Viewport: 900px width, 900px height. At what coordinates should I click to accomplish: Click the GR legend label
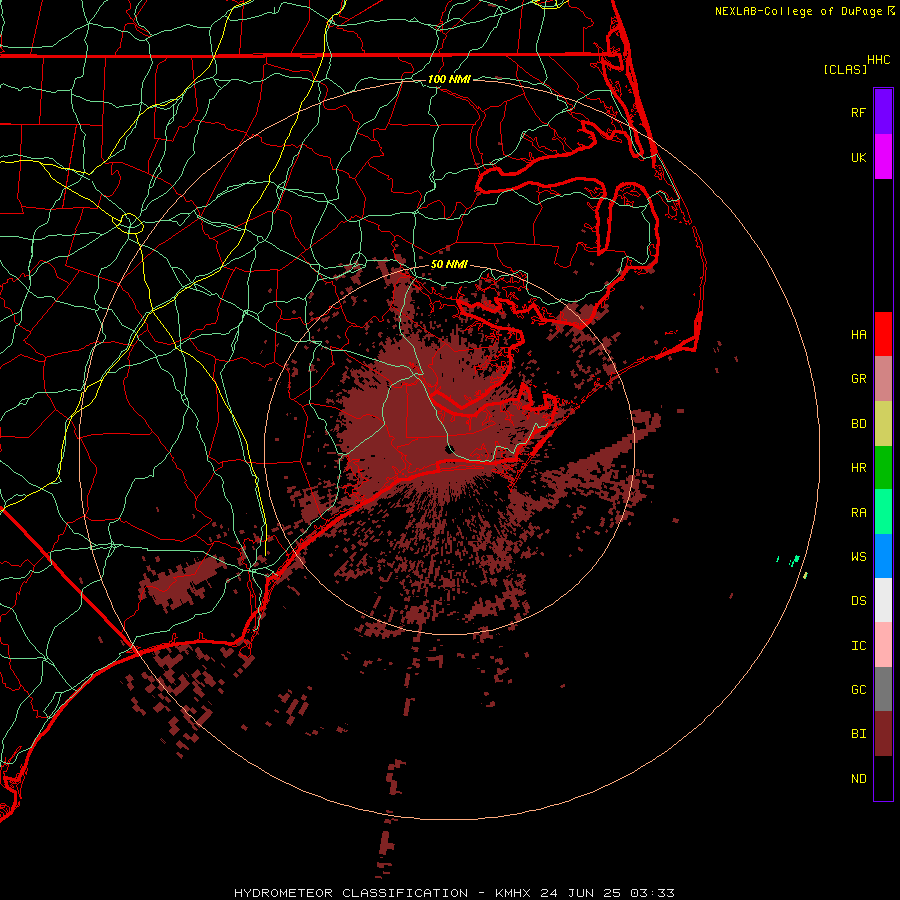tap(859, 379)
